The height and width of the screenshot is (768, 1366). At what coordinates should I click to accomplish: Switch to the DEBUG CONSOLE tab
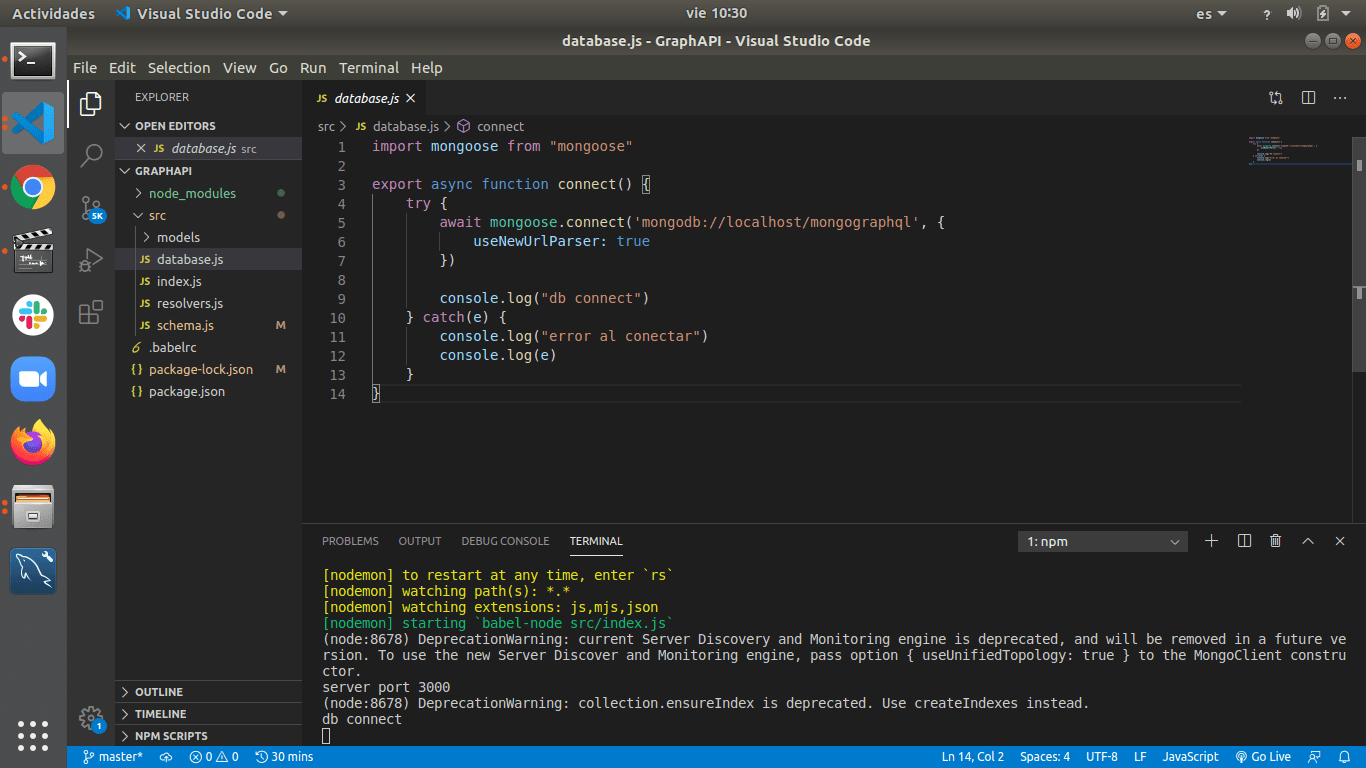(x=505, y=541)
